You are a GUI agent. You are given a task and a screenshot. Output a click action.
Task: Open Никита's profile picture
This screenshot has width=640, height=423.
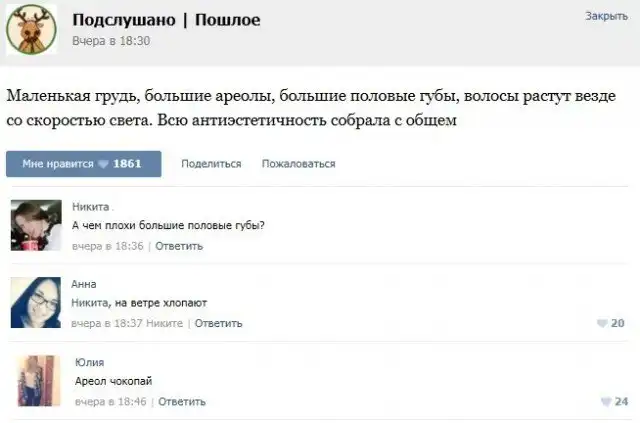click(37, 225)
